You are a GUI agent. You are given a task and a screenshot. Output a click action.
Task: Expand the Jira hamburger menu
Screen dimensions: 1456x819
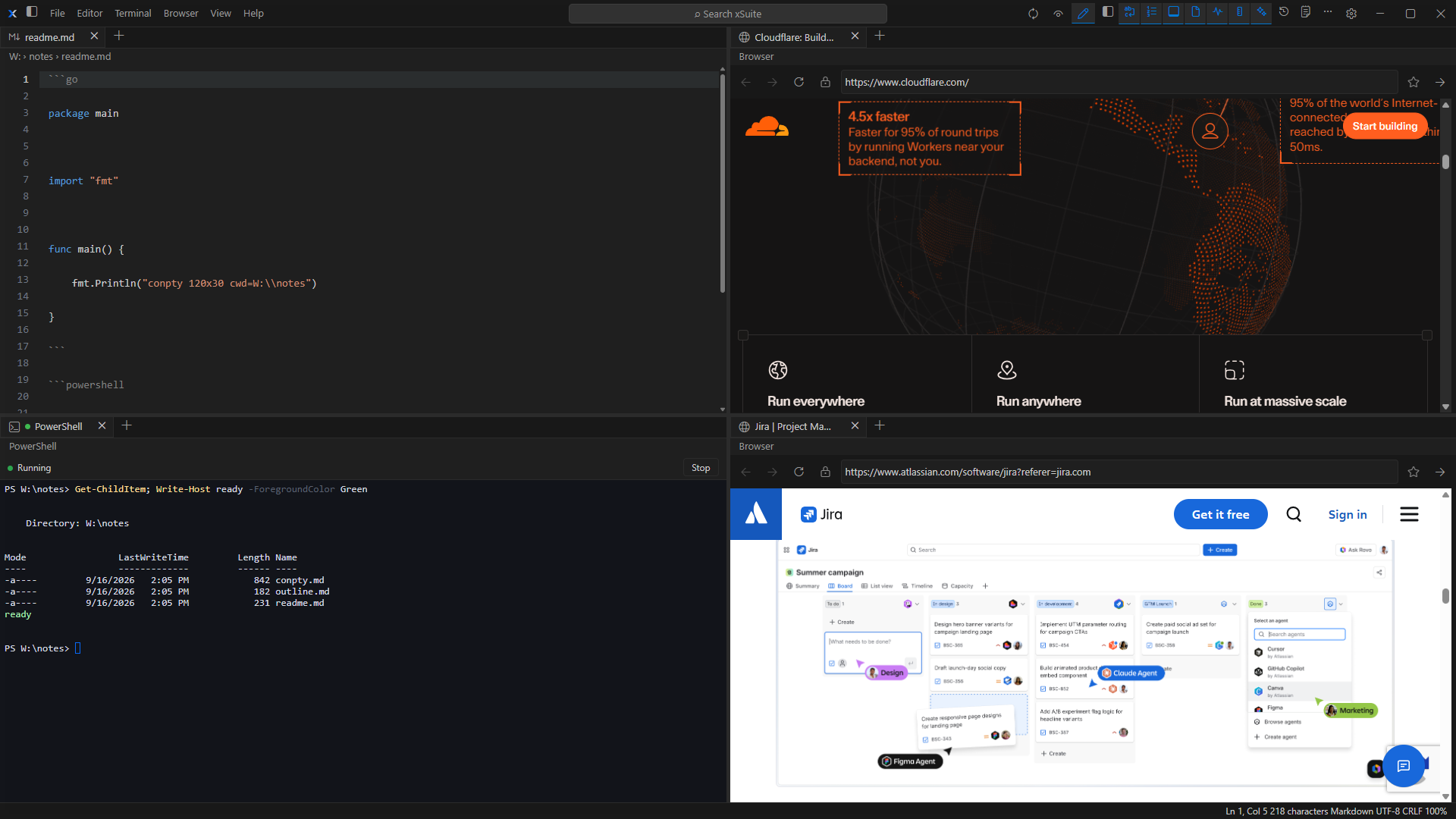[1409, 514]
